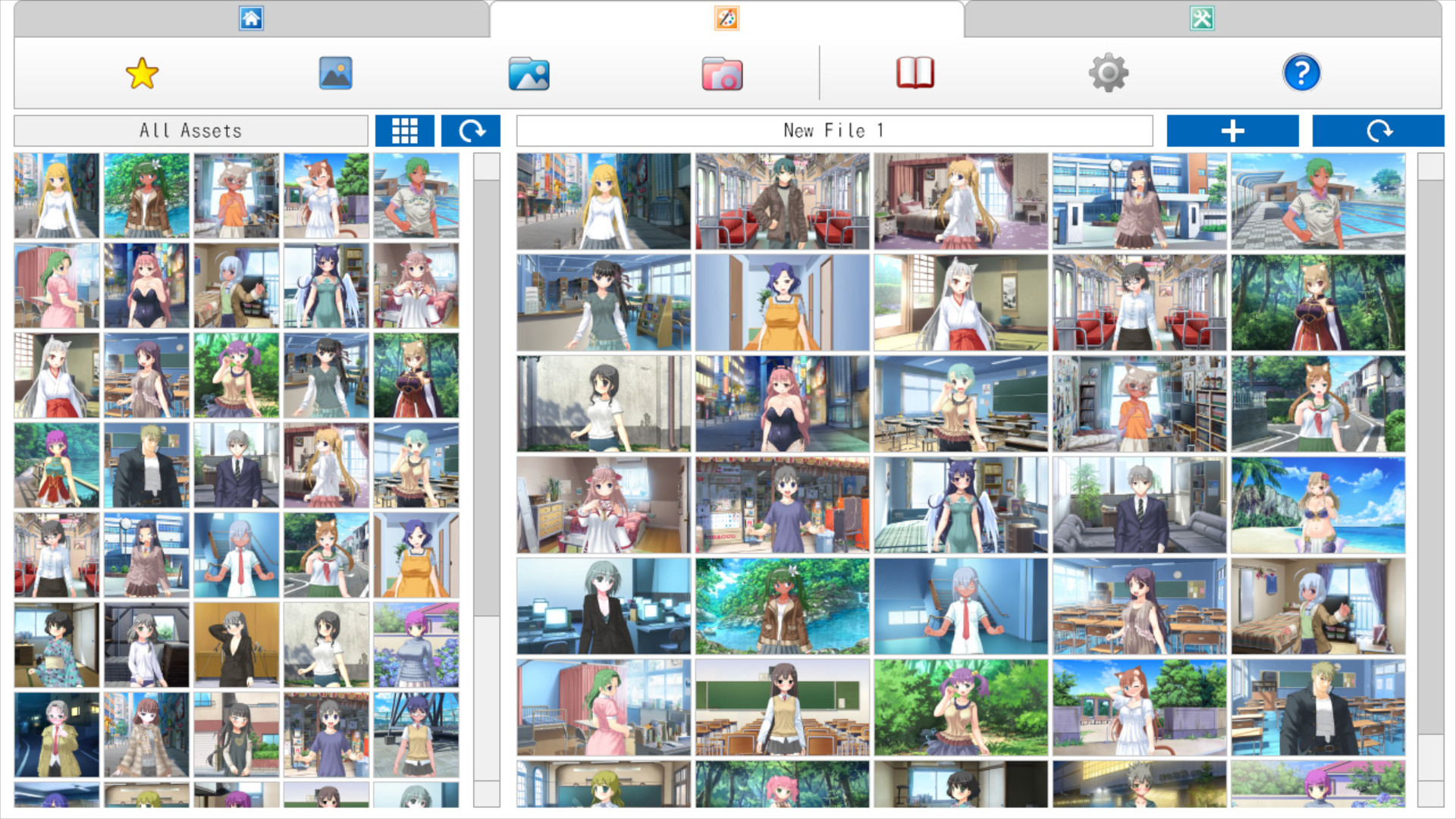Click the plus button to add file
This screenshot has width=1456, height=819.
pos(1232,130)
